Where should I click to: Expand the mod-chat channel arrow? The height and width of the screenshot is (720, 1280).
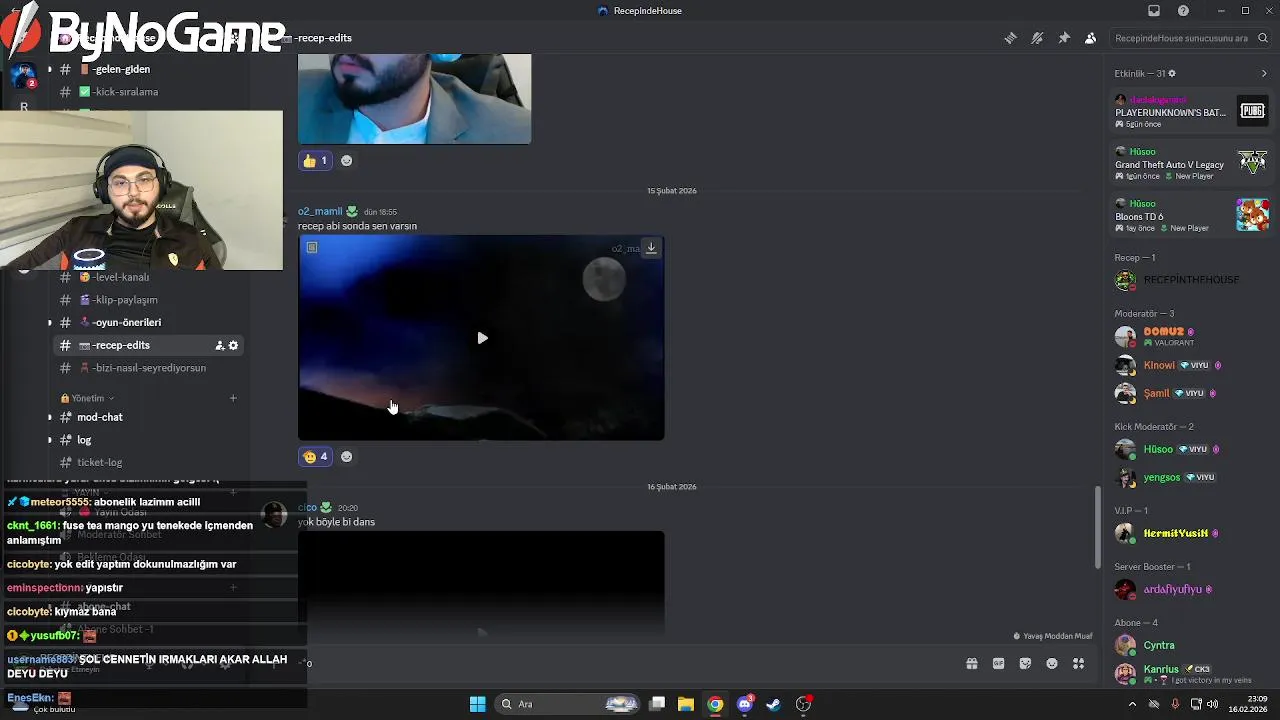tap(49, 417)
